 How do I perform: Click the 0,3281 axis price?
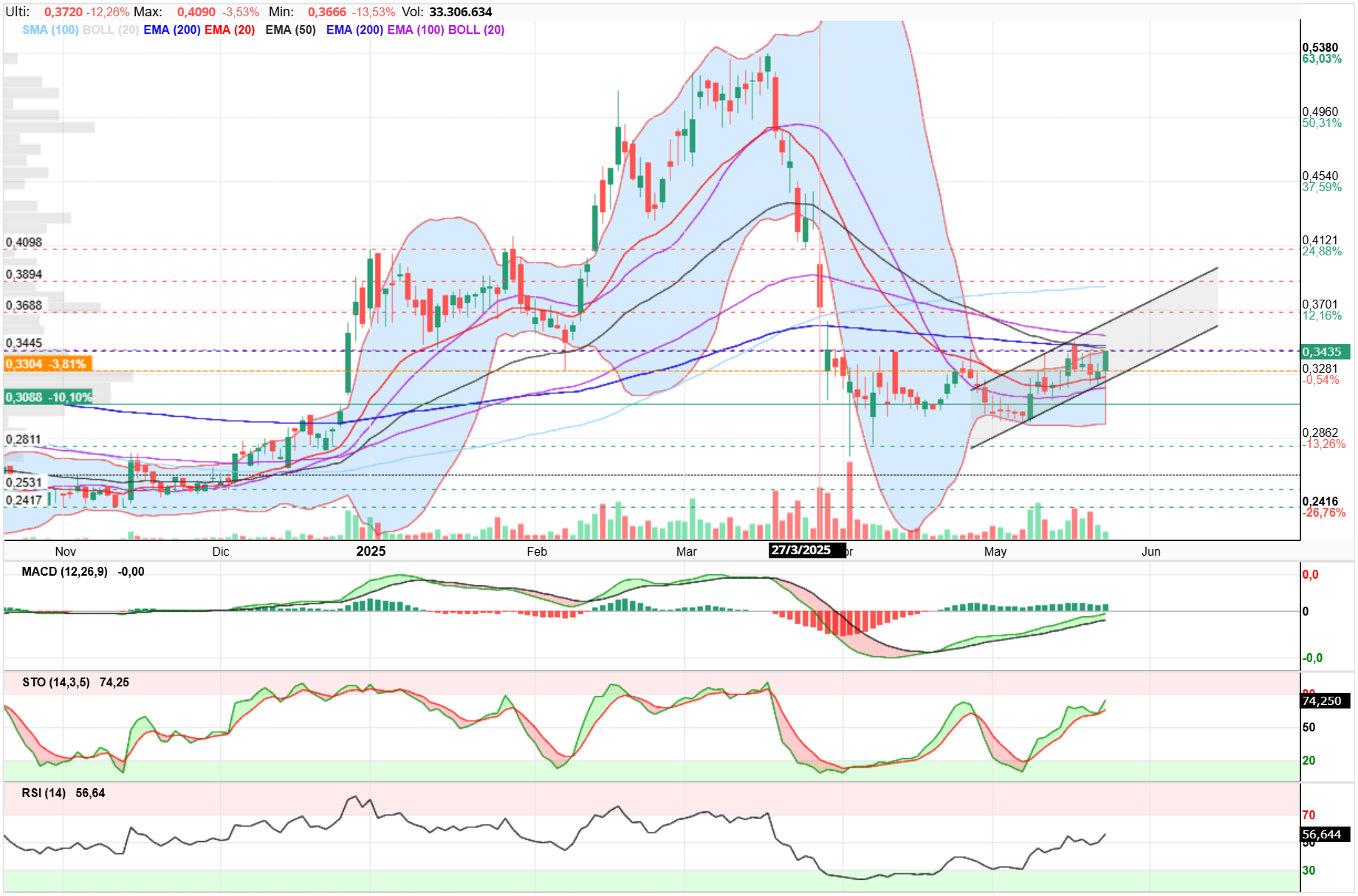[1320, 368]
